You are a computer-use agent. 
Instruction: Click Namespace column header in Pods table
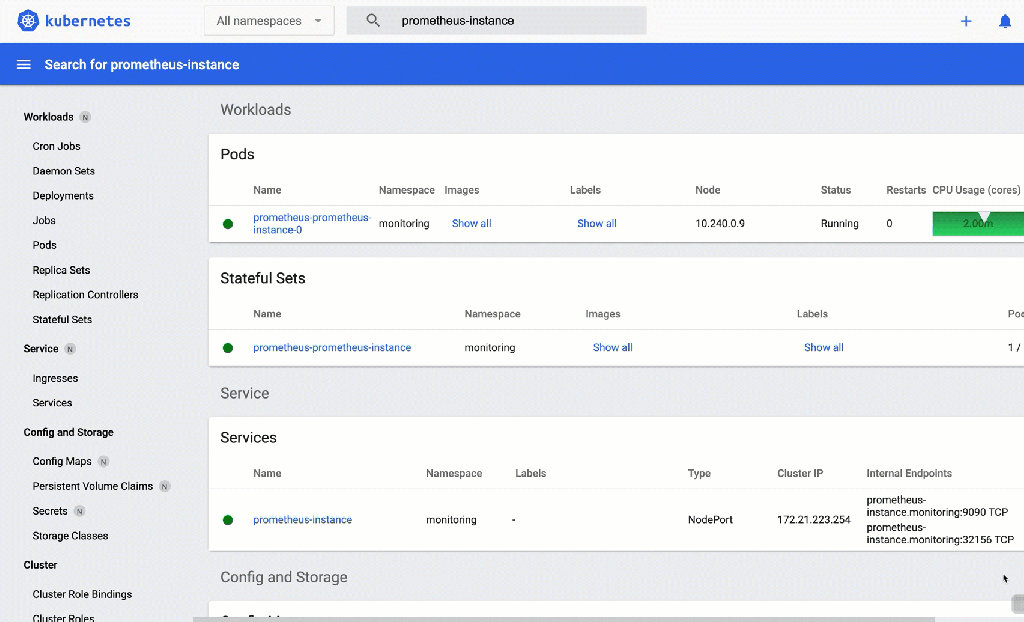coord(407,190)
